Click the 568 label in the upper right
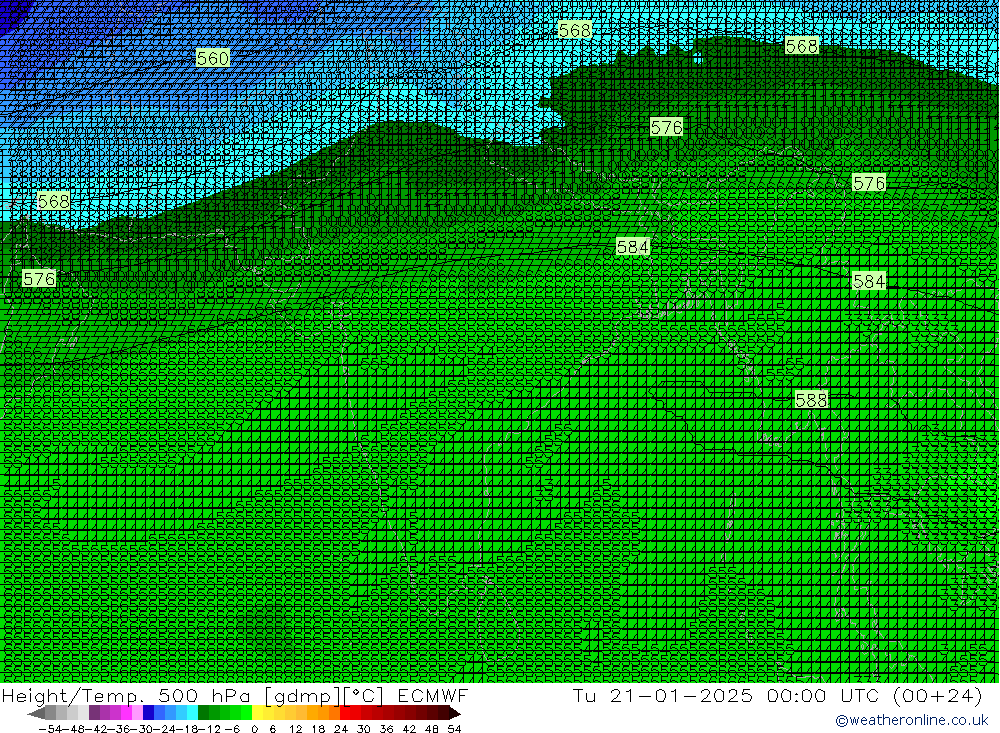Viewport: 1000px width, 733px height. coord(802,46)
